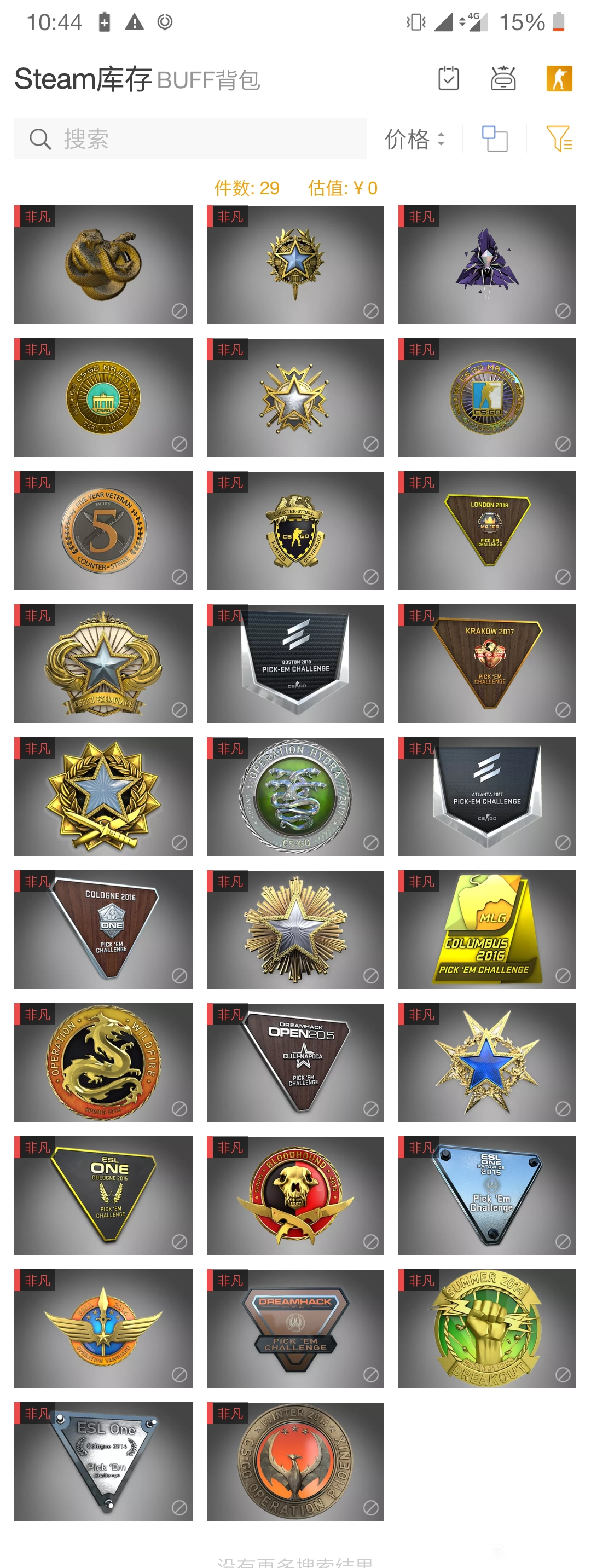Tap not-tradable mark on Five Year Veteran coin
591x1568 pixels.
[179, 576]
